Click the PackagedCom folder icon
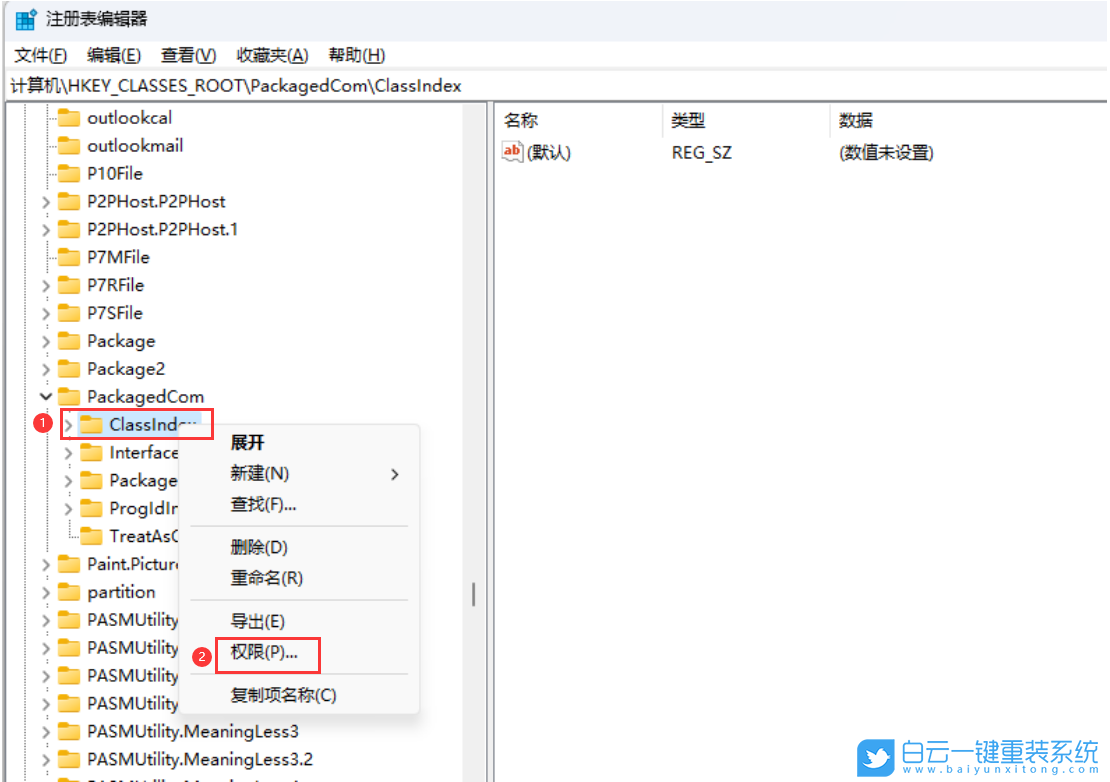Image resolution: width=1110 pixels, height=782 pixels. coord(68,396)
